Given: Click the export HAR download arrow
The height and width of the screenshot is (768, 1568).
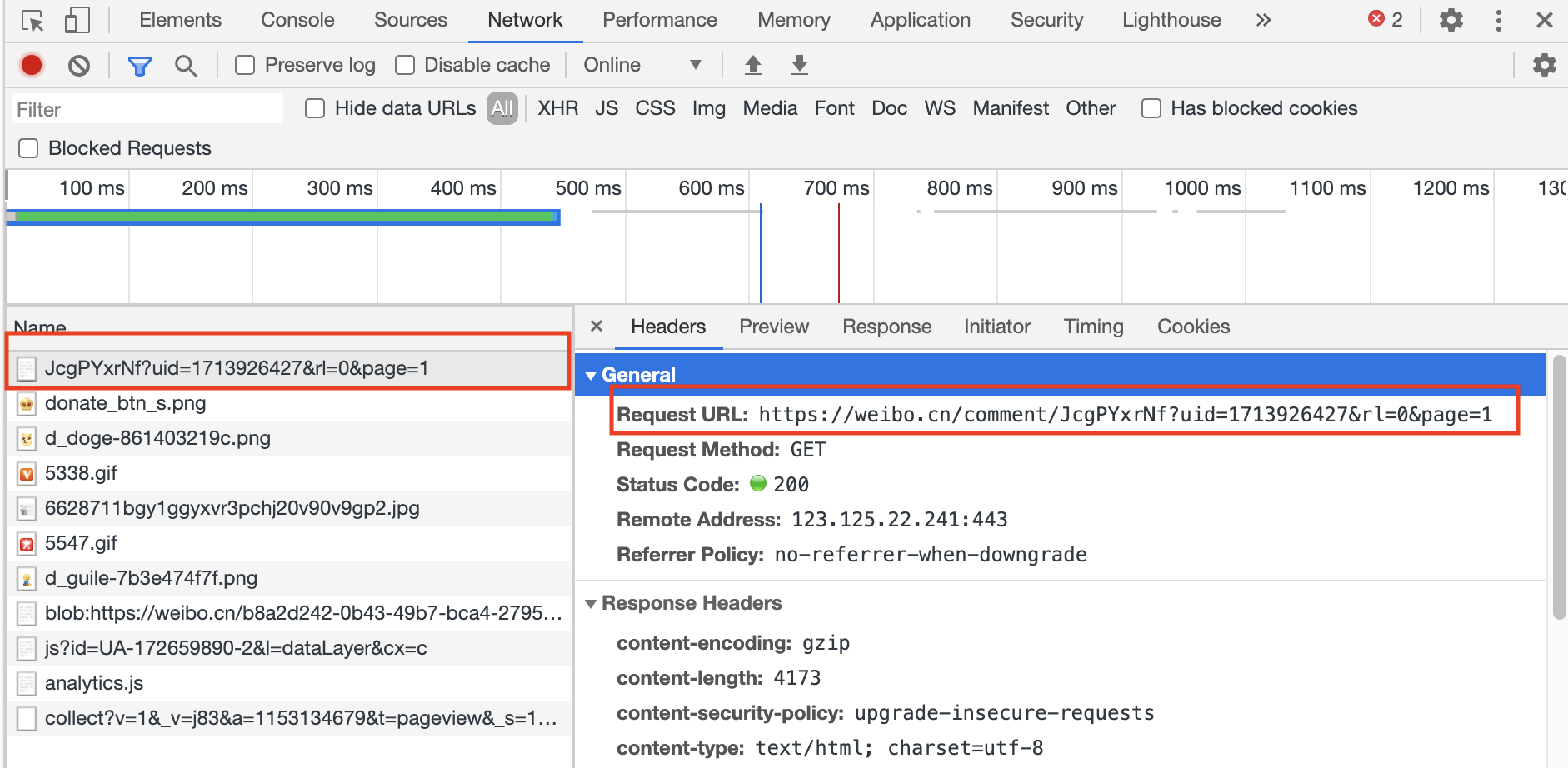Looking at the screenshot, I should pos(800,65).
